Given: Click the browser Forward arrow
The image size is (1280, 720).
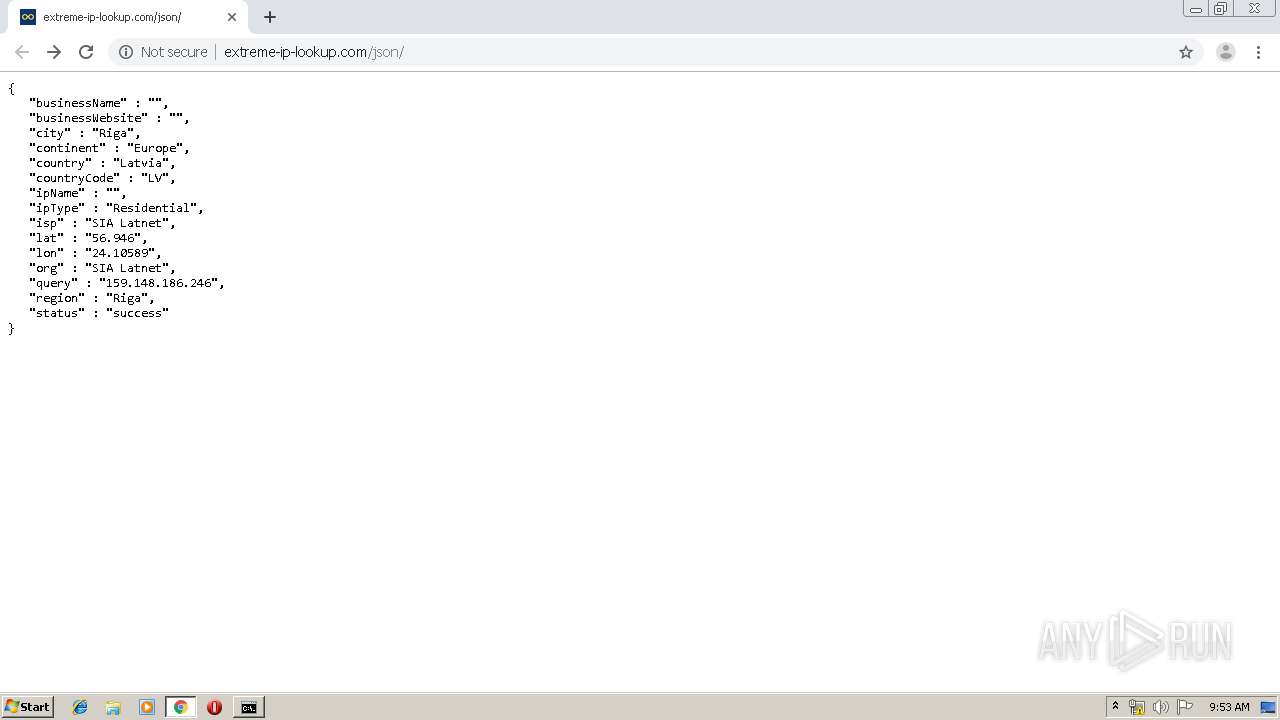Looking at the screenshot, I should (x=54, y=52).
